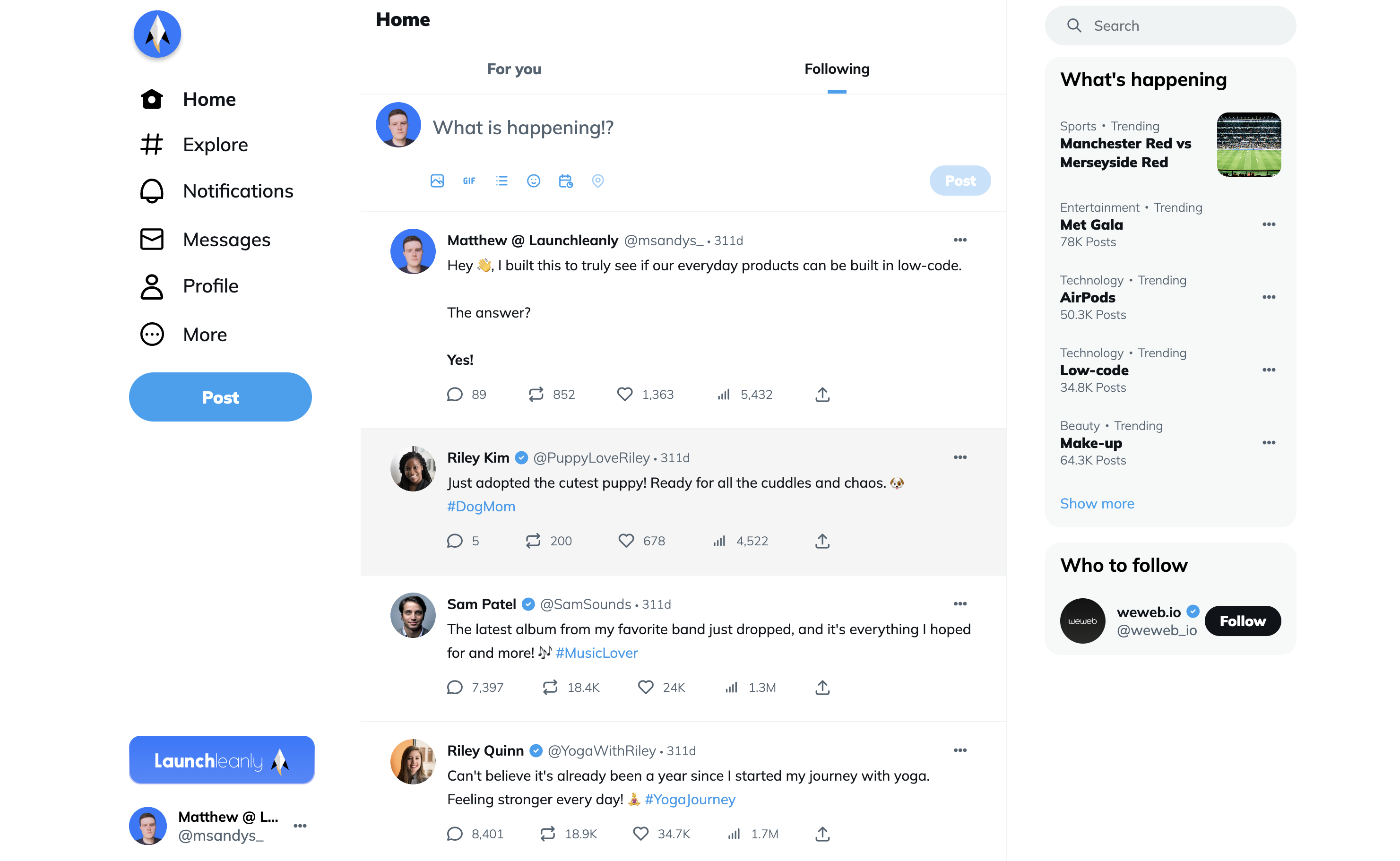Image resolution: width=1400 pixels, height=861 pixels.
Task: Add a poll with the list icon
Action: click(x=501, y=181)
